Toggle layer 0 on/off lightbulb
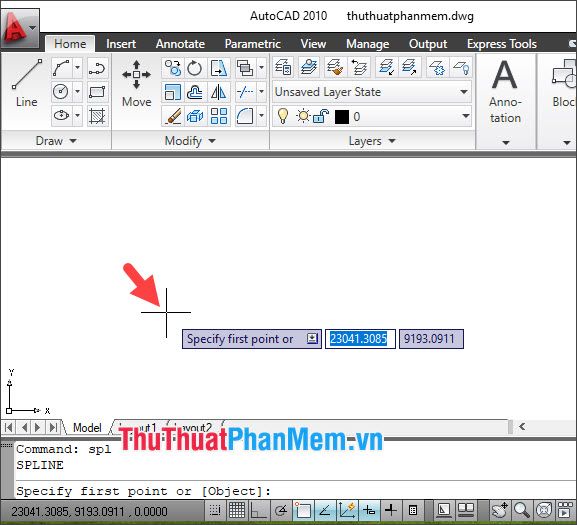 point(283,116)
